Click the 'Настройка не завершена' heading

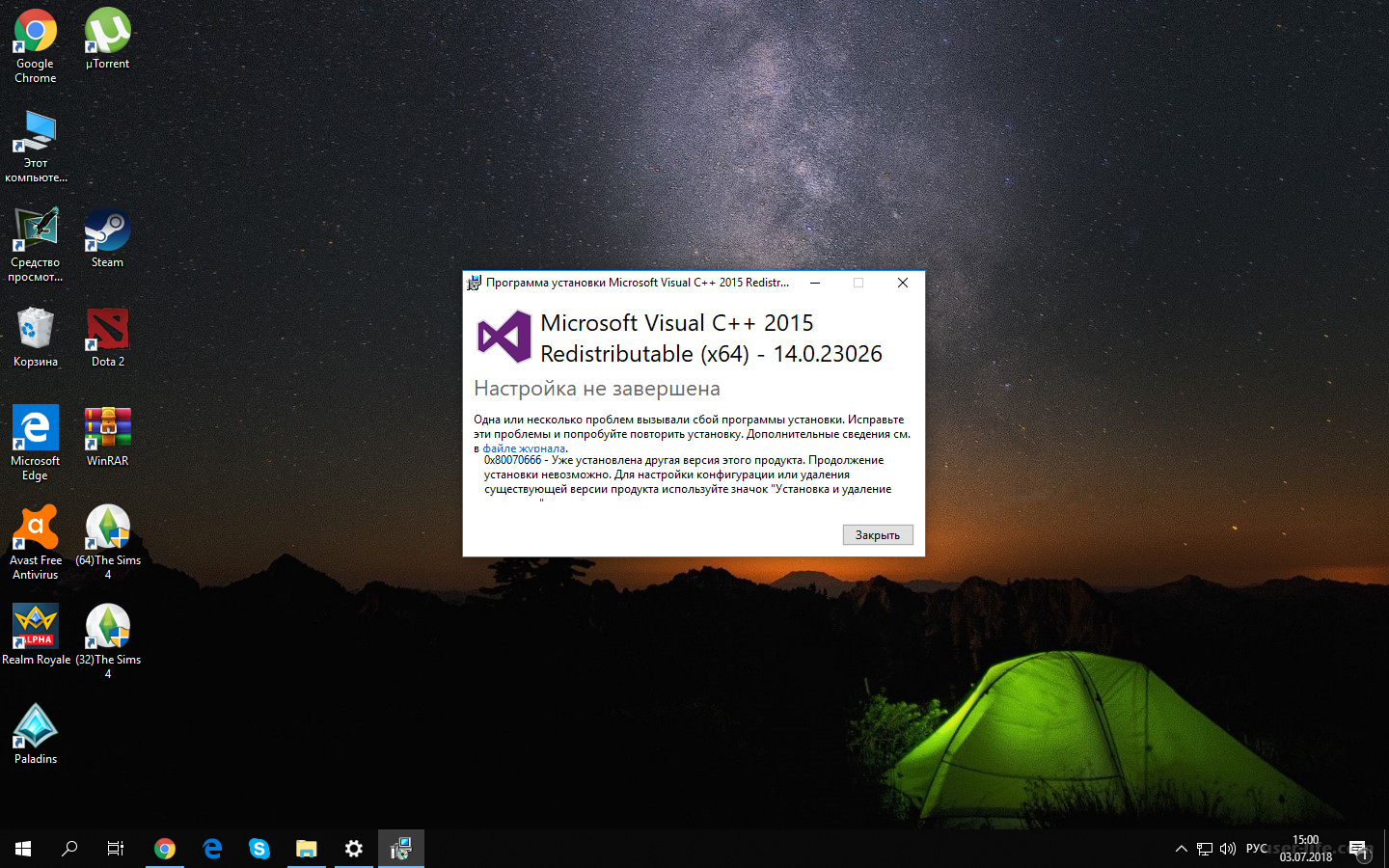[x=597, y=389]
